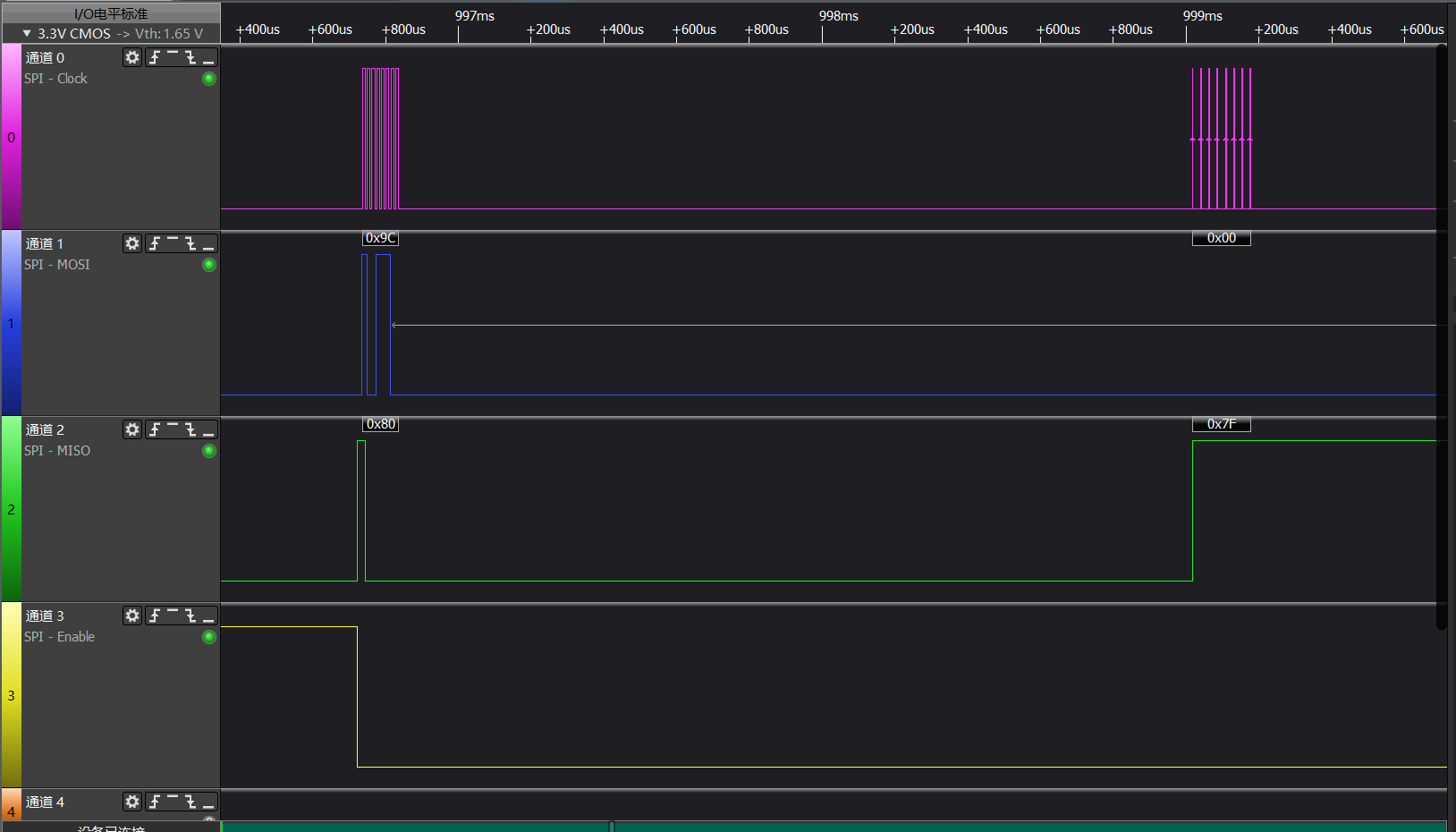This screenshot has width=1456, height=832.
Task: Click the magenta color bar of channel 0
Action: point(11,137)
